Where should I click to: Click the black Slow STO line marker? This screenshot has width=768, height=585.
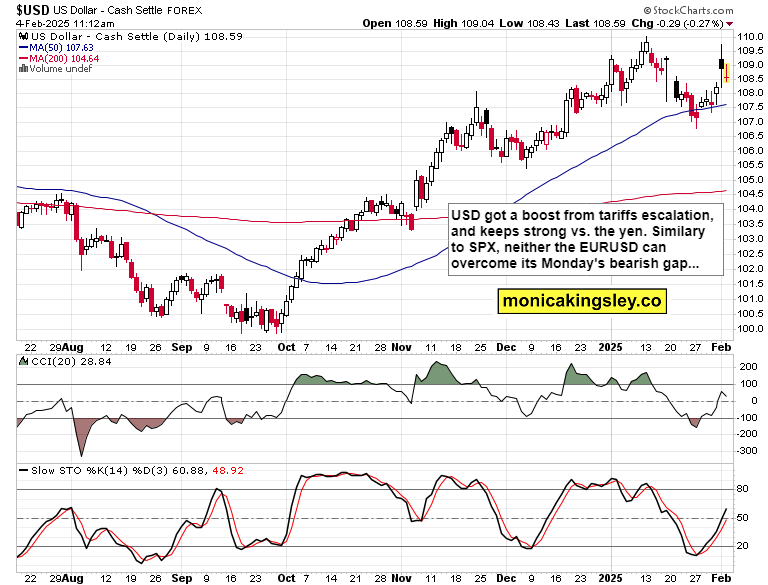23,470
